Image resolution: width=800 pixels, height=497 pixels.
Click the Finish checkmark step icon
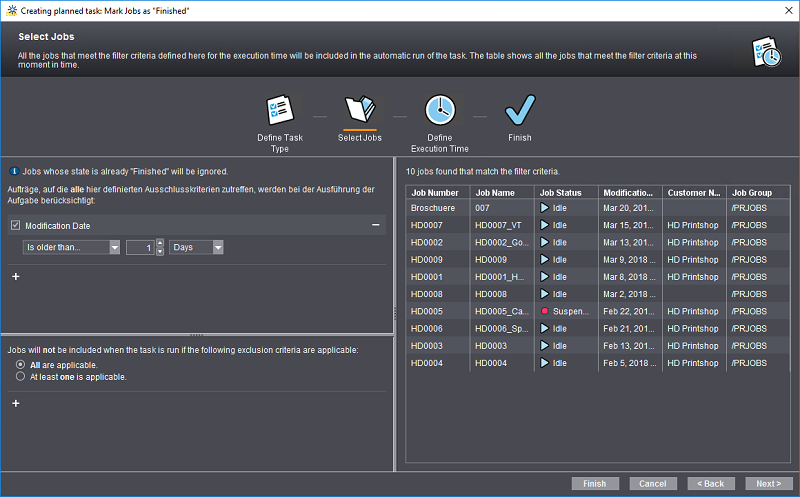coord(519,109)
